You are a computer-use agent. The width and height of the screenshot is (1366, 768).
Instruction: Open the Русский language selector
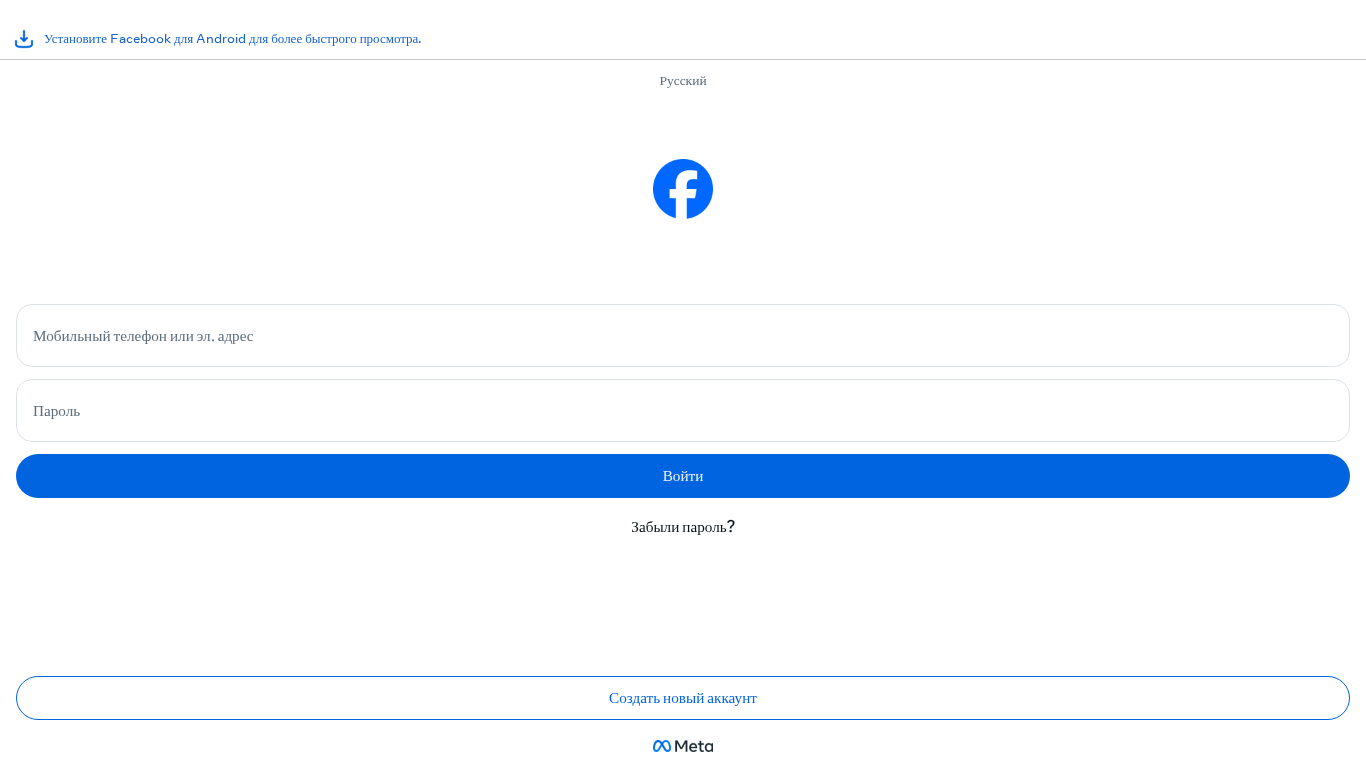point(683,81)
